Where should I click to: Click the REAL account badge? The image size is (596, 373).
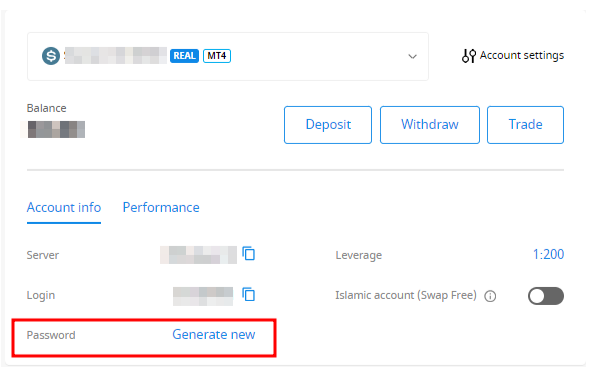184,56
